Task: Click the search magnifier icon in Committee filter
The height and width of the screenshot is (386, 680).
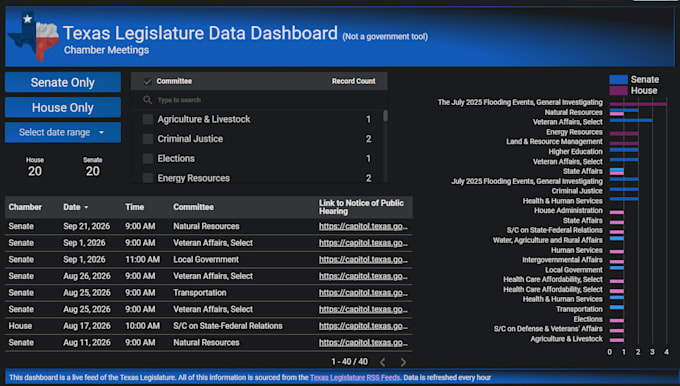Action: click(147, 100)
